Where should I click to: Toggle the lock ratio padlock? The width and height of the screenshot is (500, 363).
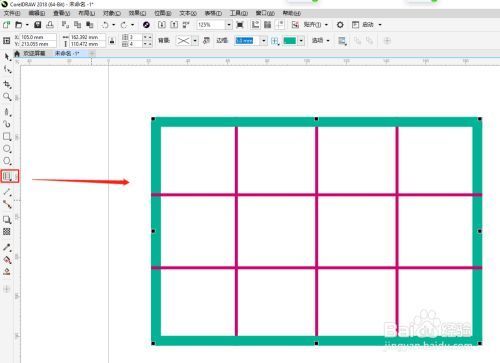tap(112, 41)
